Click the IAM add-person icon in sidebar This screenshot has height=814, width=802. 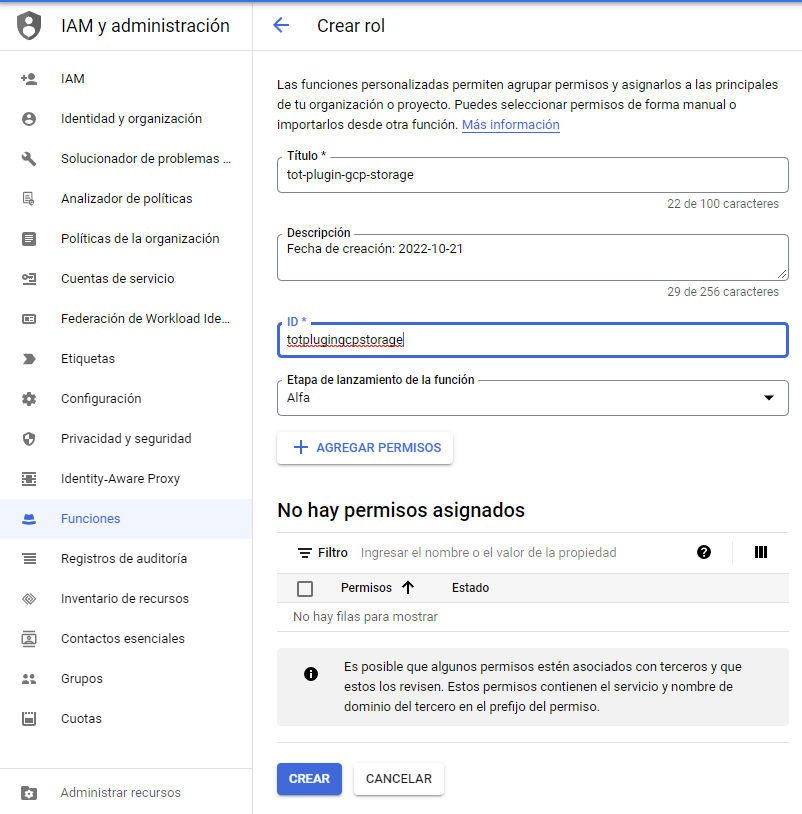click(x=29, y=78)
